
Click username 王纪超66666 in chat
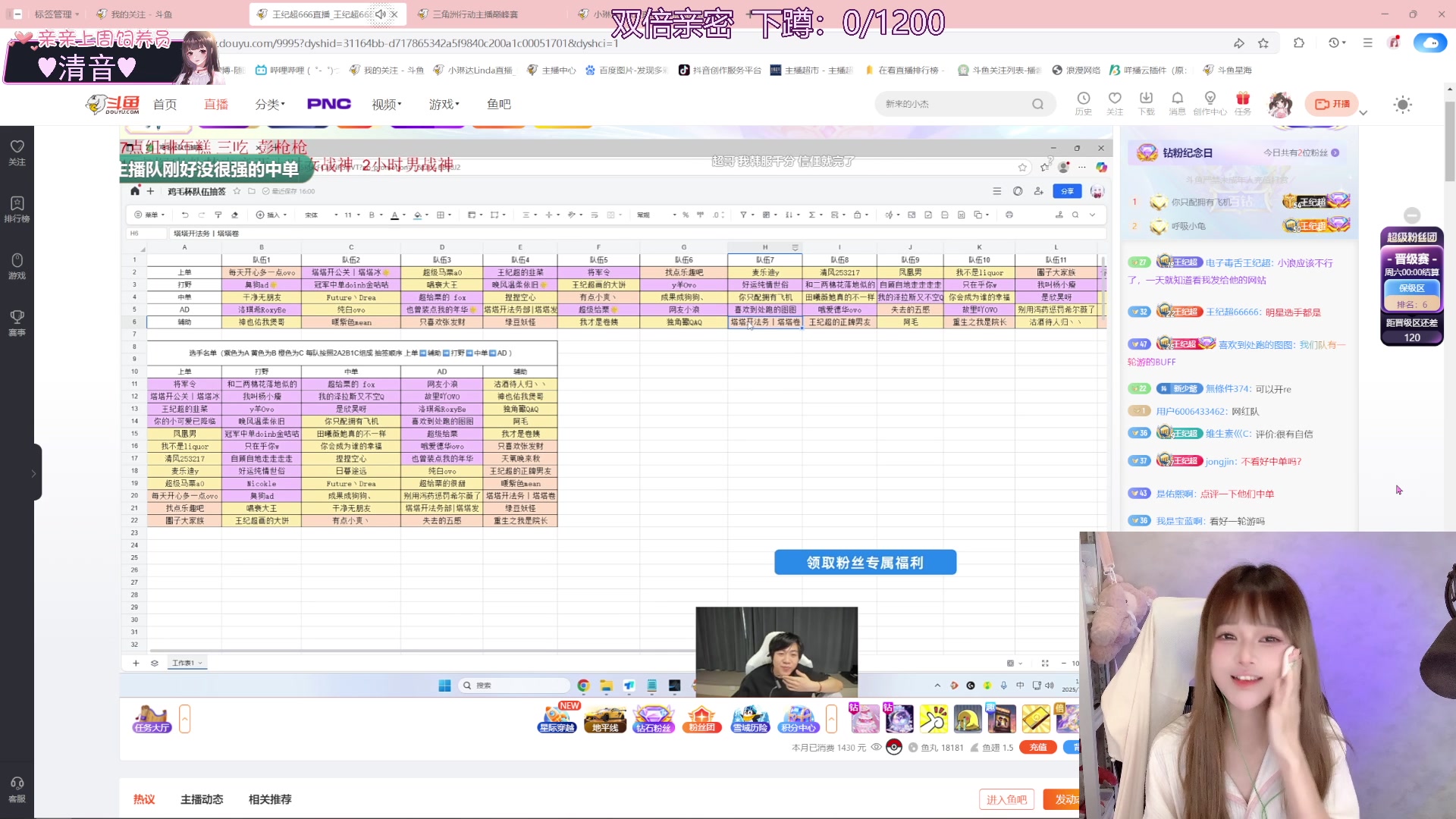pos(1233,312)
